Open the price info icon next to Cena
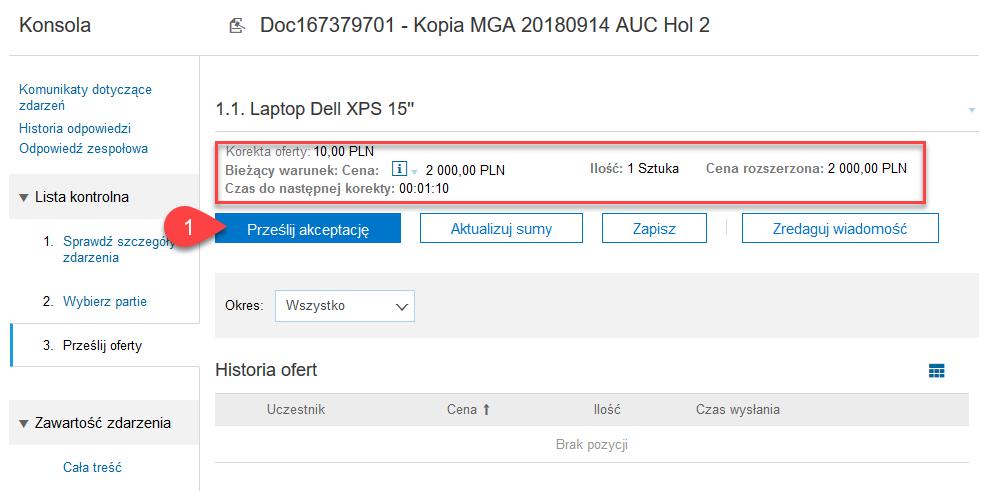Image resolution: width=1000 pixels, height=491 pixels. click(399, 169)
